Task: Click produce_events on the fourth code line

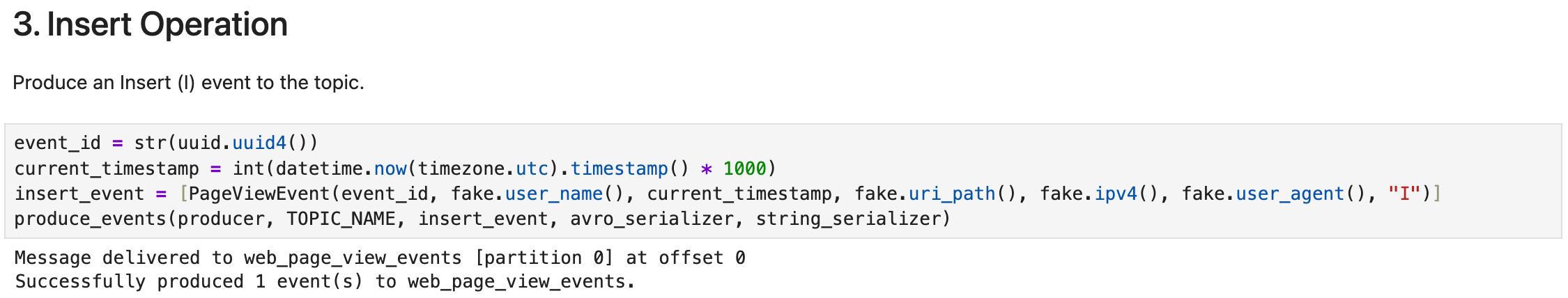Action: 91,219
